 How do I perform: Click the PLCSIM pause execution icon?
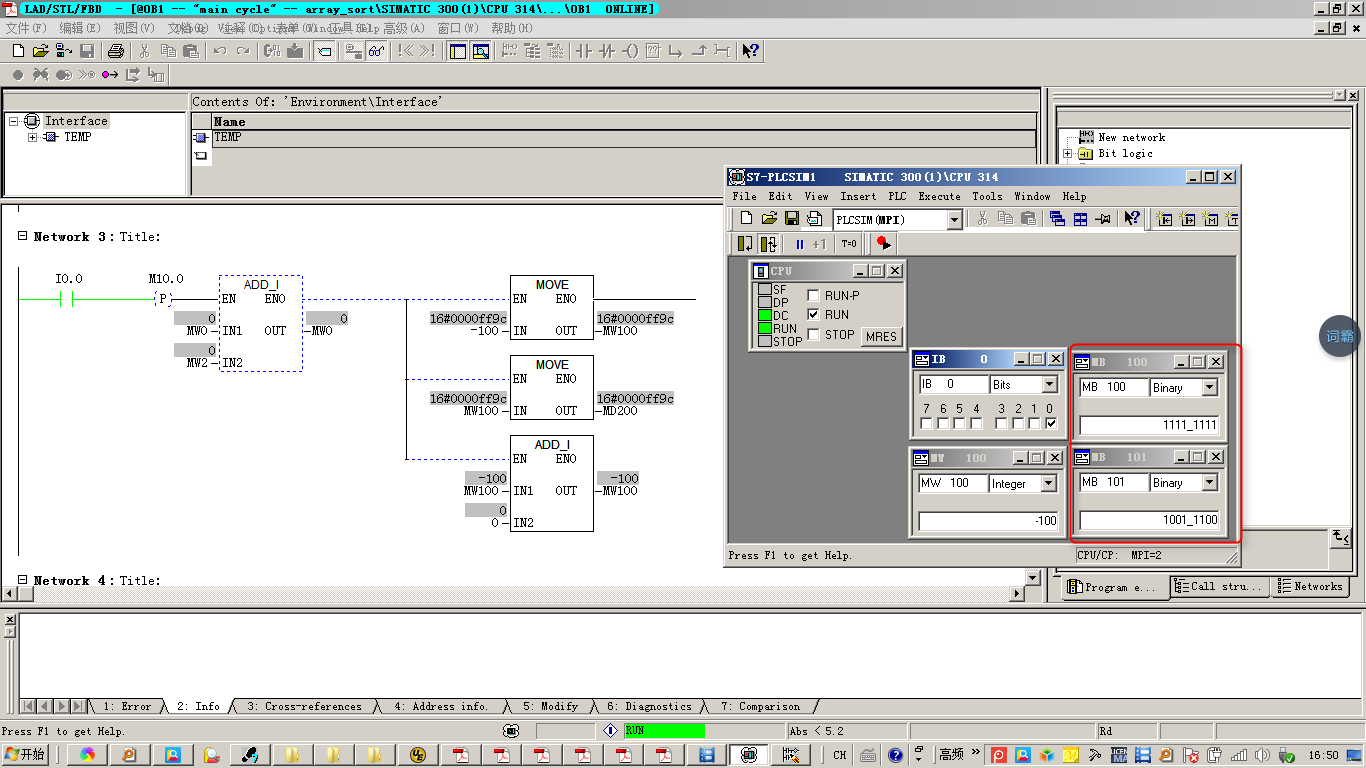(x=800, y=243)
